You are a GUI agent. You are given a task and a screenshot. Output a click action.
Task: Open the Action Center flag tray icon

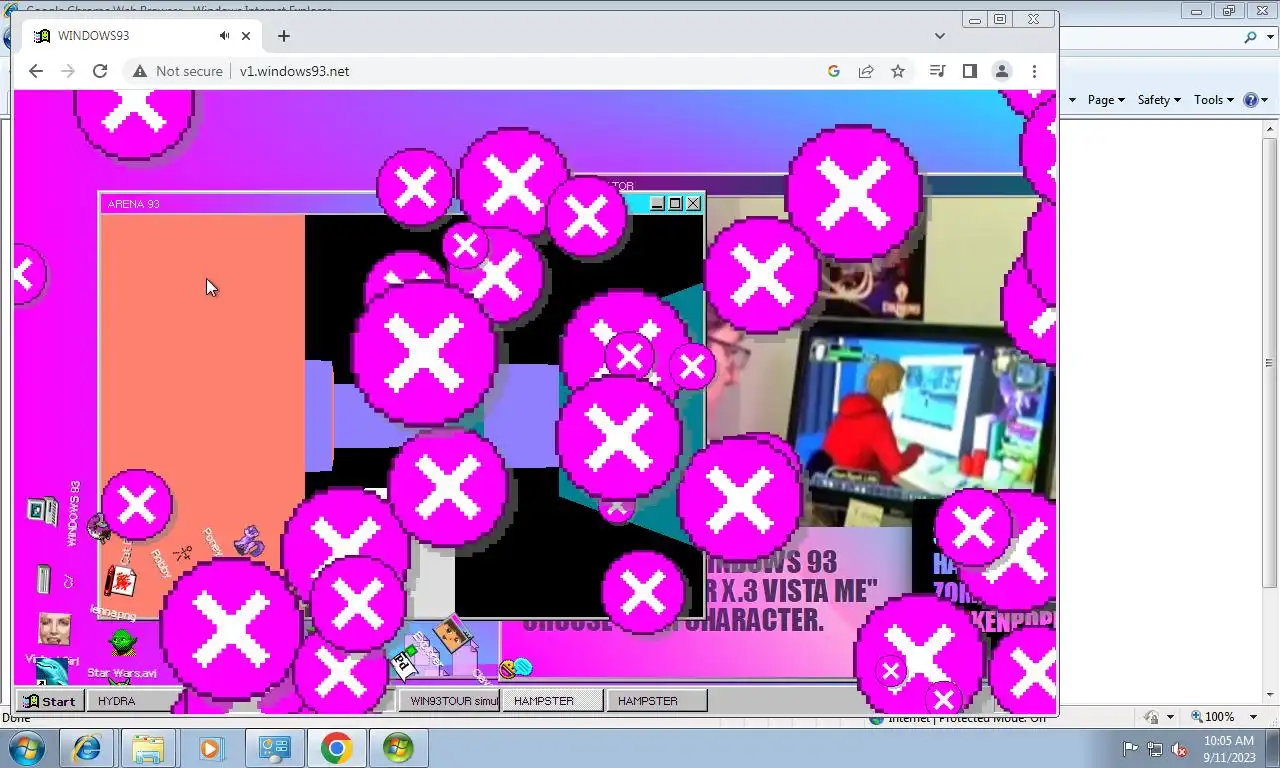(1131, 749)
